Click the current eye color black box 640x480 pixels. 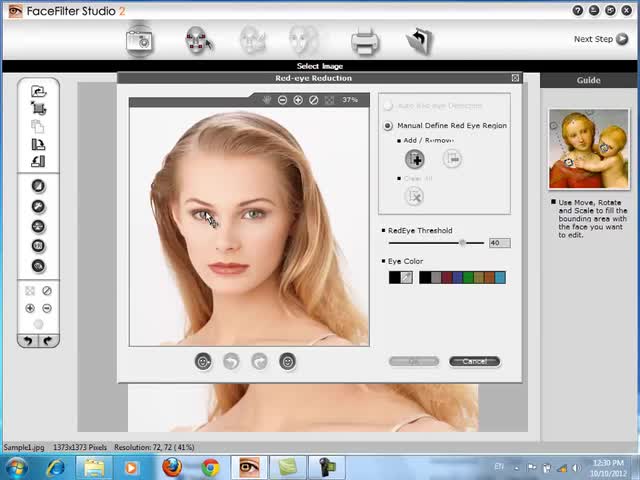coord(395,278)
